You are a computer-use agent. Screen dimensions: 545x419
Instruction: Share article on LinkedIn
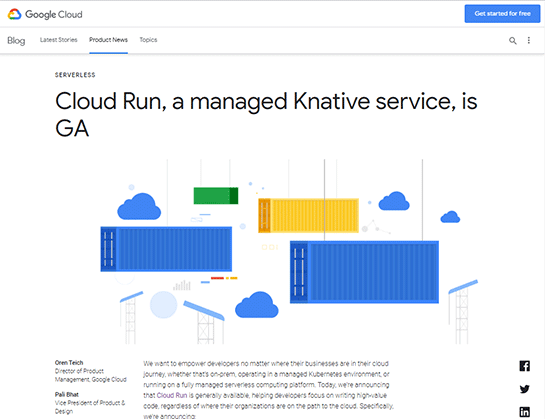pos(524,412)
